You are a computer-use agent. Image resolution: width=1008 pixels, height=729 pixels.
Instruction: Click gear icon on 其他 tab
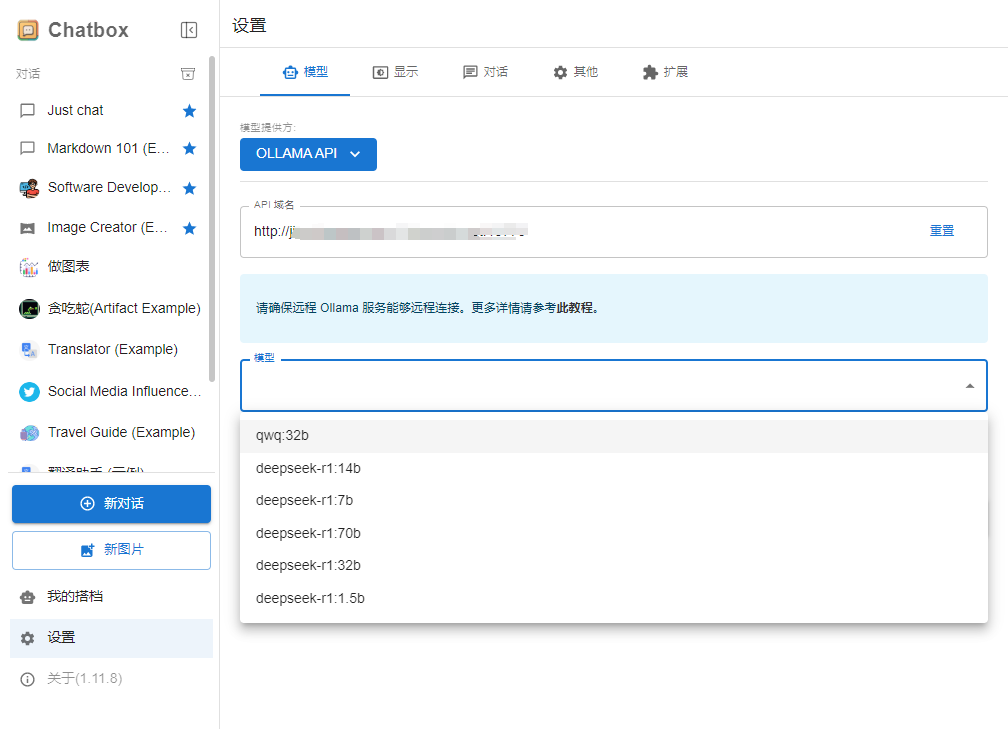(561, 73)
